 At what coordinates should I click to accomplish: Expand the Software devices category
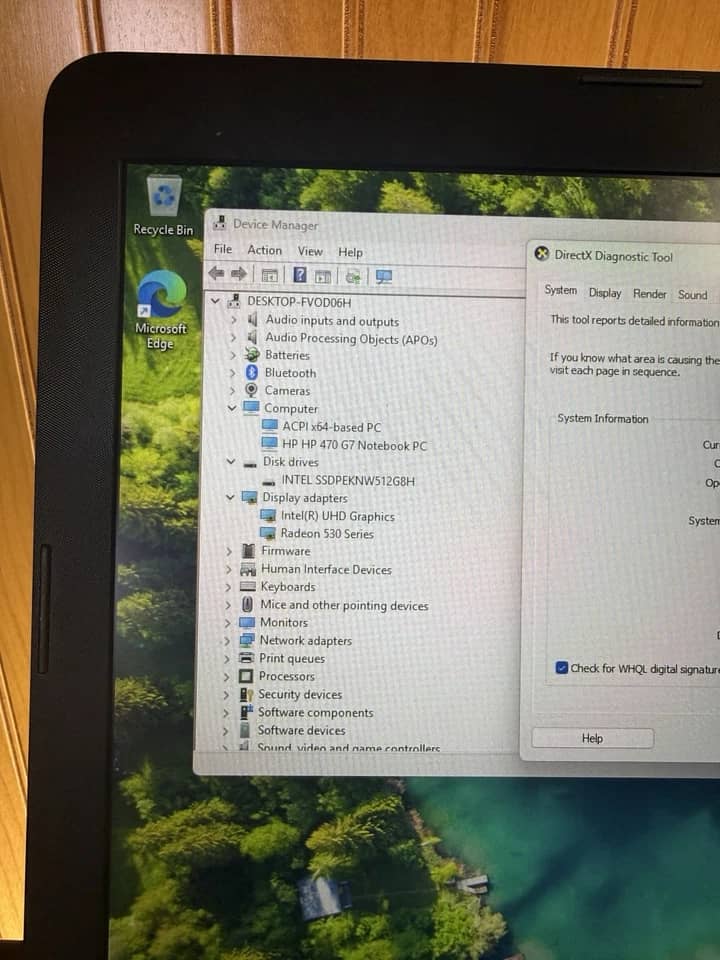pos(225,730)
